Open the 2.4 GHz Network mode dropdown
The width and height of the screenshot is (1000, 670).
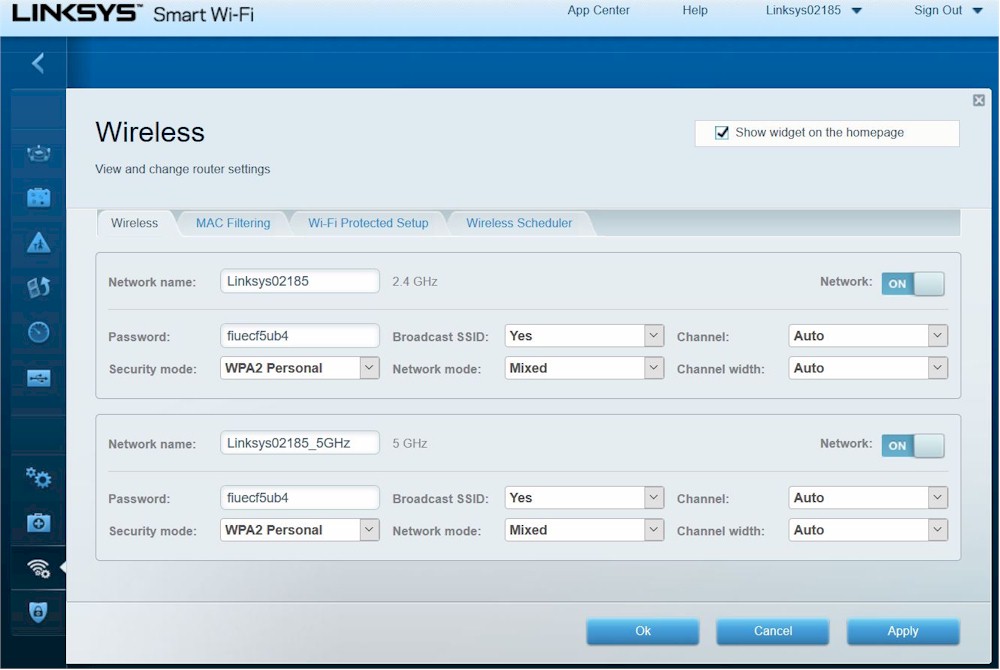pos(584,368)
